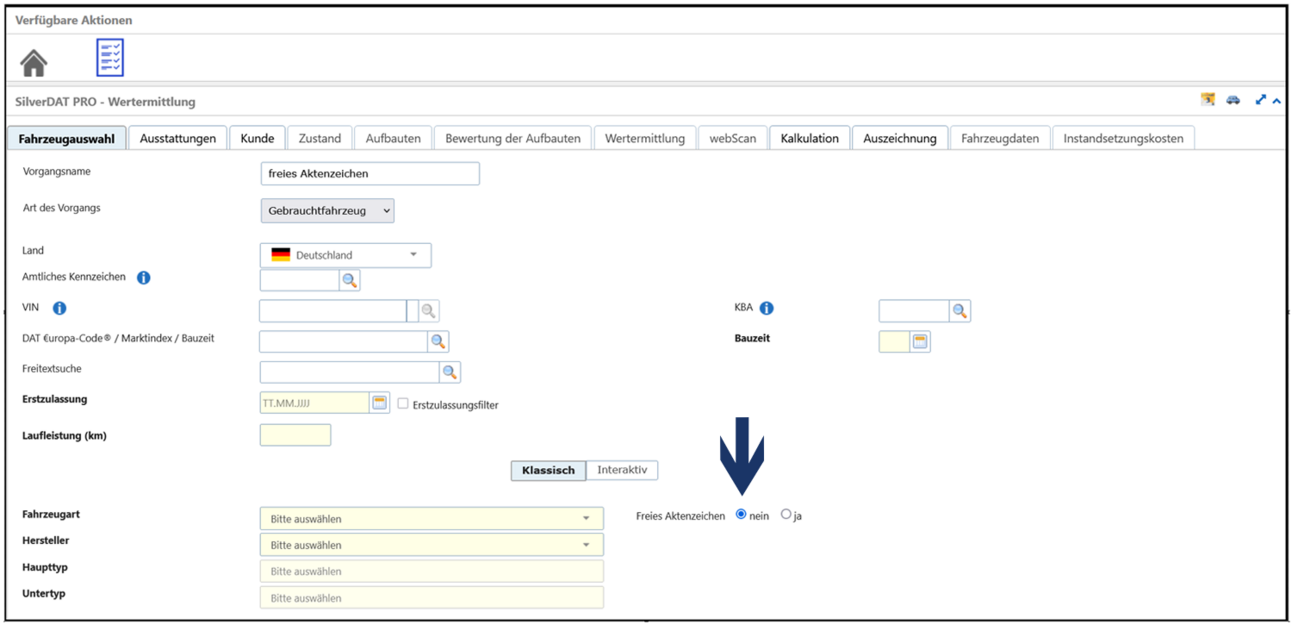Click the home icon

(34, 62)
